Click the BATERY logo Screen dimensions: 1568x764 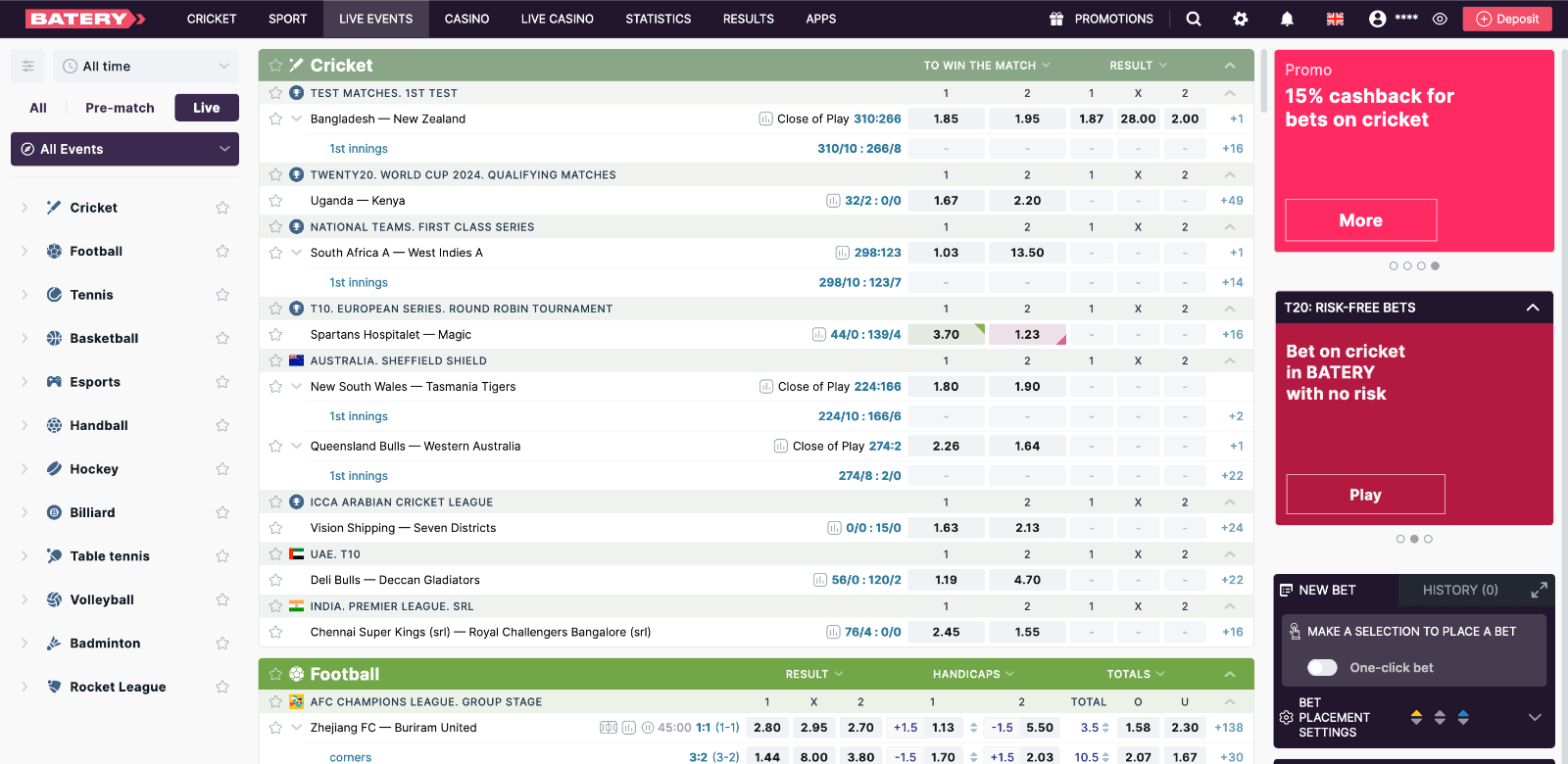(86, 19)
